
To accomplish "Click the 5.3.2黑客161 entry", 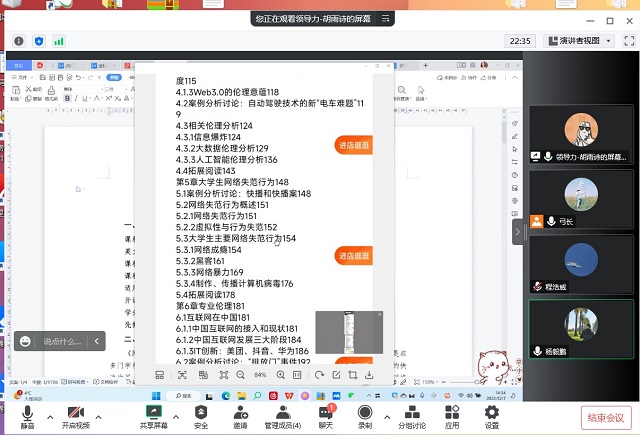I will click(200, 261).
